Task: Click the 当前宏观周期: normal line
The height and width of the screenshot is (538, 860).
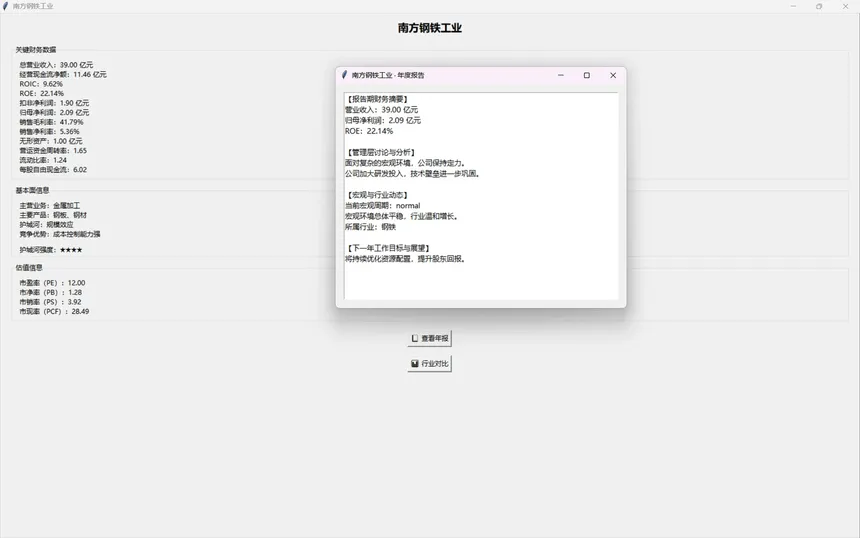Action: [x=383, y=206]
